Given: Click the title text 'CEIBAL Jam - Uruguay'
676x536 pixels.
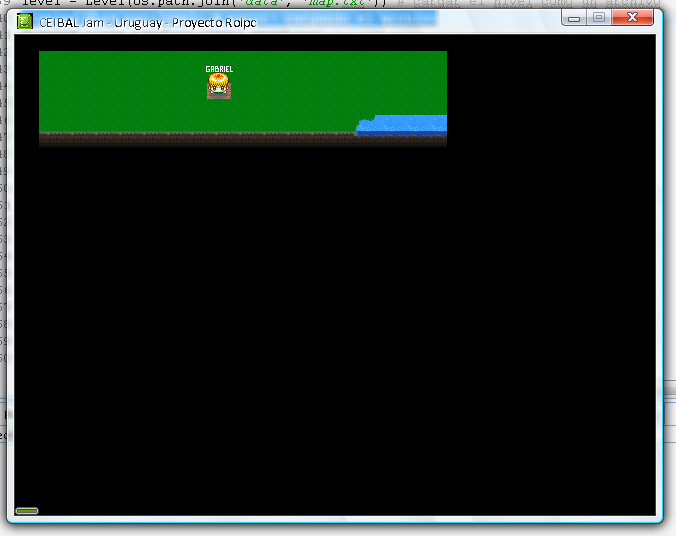Looking at the screenshot, I should tap(100, 22).
